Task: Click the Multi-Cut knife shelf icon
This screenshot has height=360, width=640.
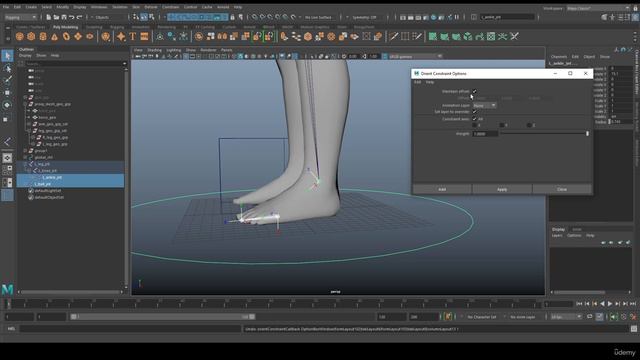Action: tap(393, 37)
